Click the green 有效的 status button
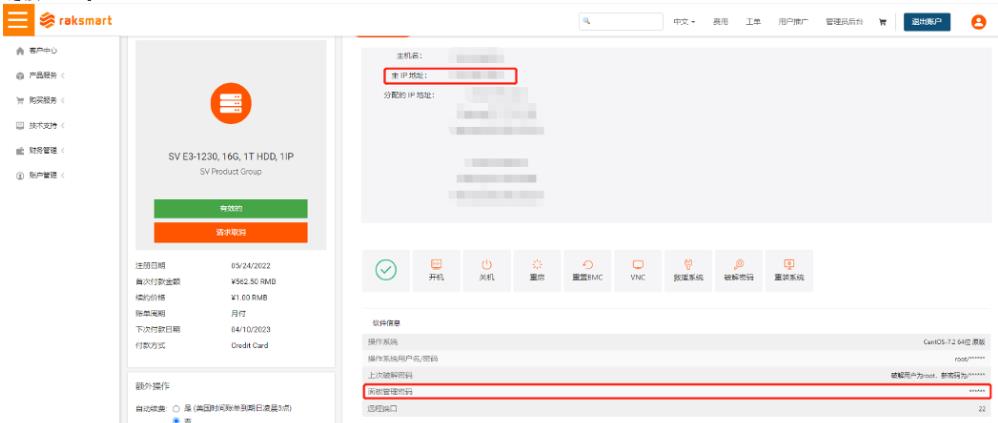 click(x=230, y=209)
